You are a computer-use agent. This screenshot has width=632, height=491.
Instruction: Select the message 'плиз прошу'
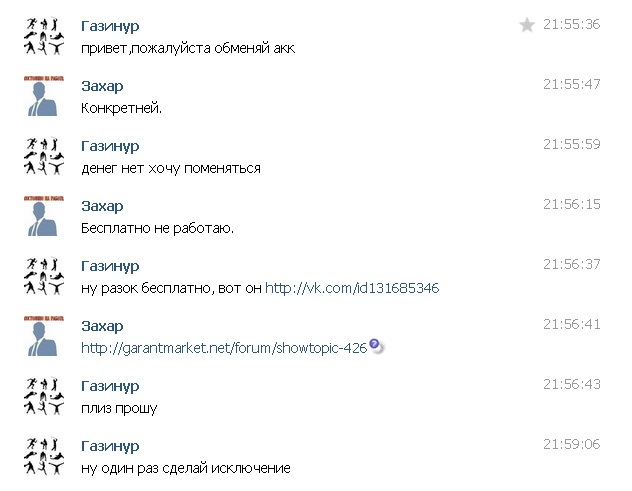119,408
